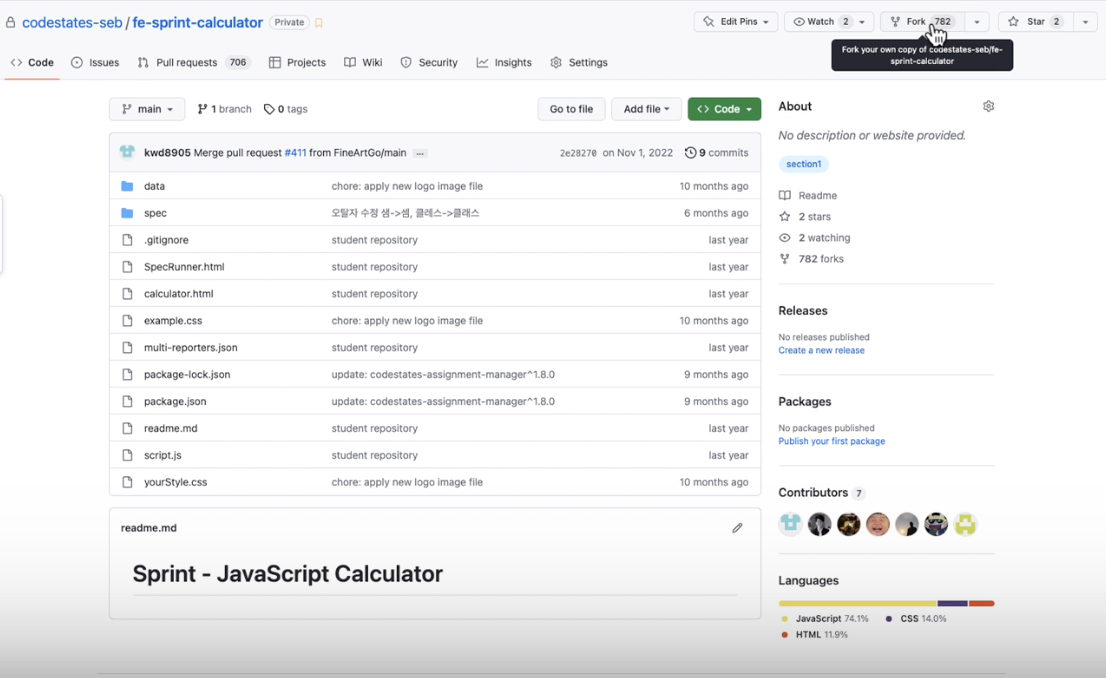Click the fork icon beside 782 forks
Viewport: 1106px width, 678px height.
click(784, 259)
